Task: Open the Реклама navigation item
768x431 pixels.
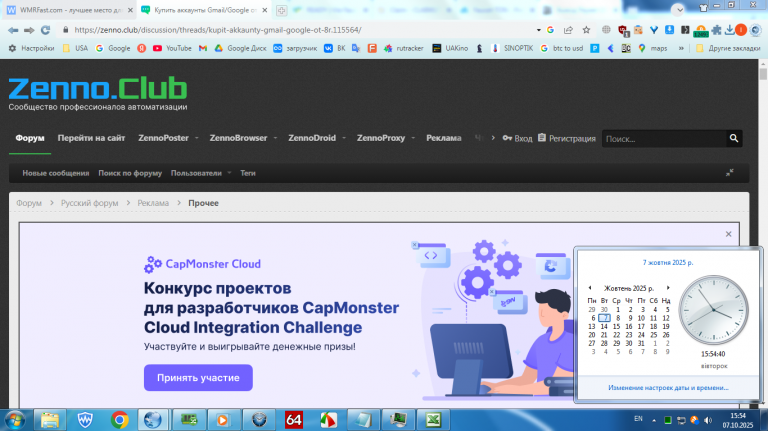Action: click(x=444, y=138)
